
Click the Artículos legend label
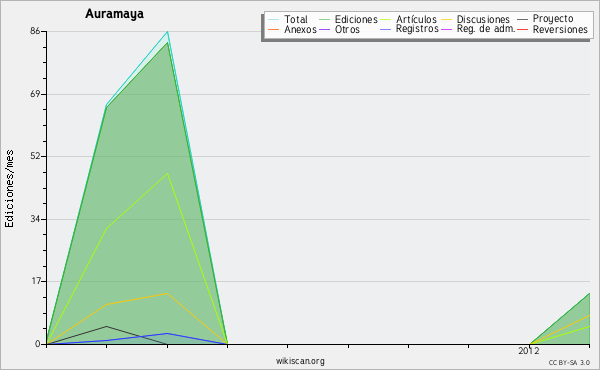tap(416, 19)
